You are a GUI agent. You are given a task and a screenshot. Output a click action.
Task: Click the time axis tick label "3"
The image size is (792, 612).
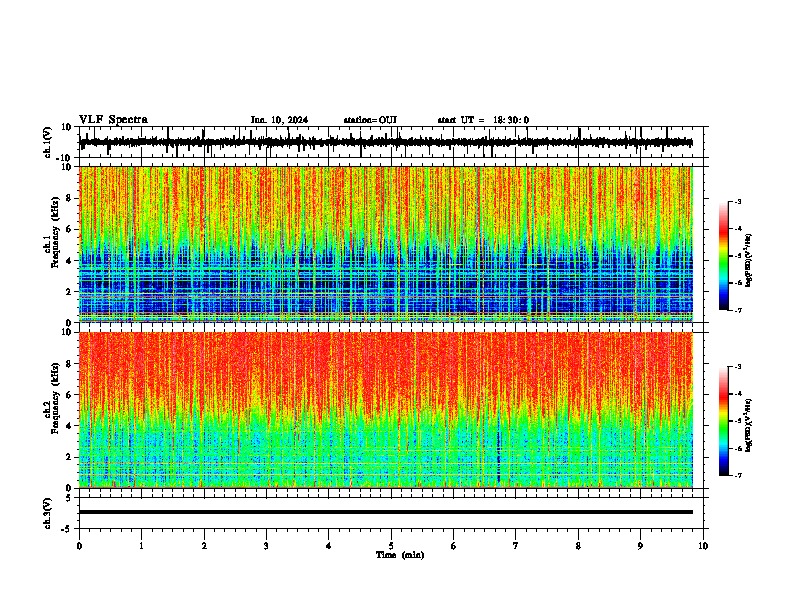[266, 546]
